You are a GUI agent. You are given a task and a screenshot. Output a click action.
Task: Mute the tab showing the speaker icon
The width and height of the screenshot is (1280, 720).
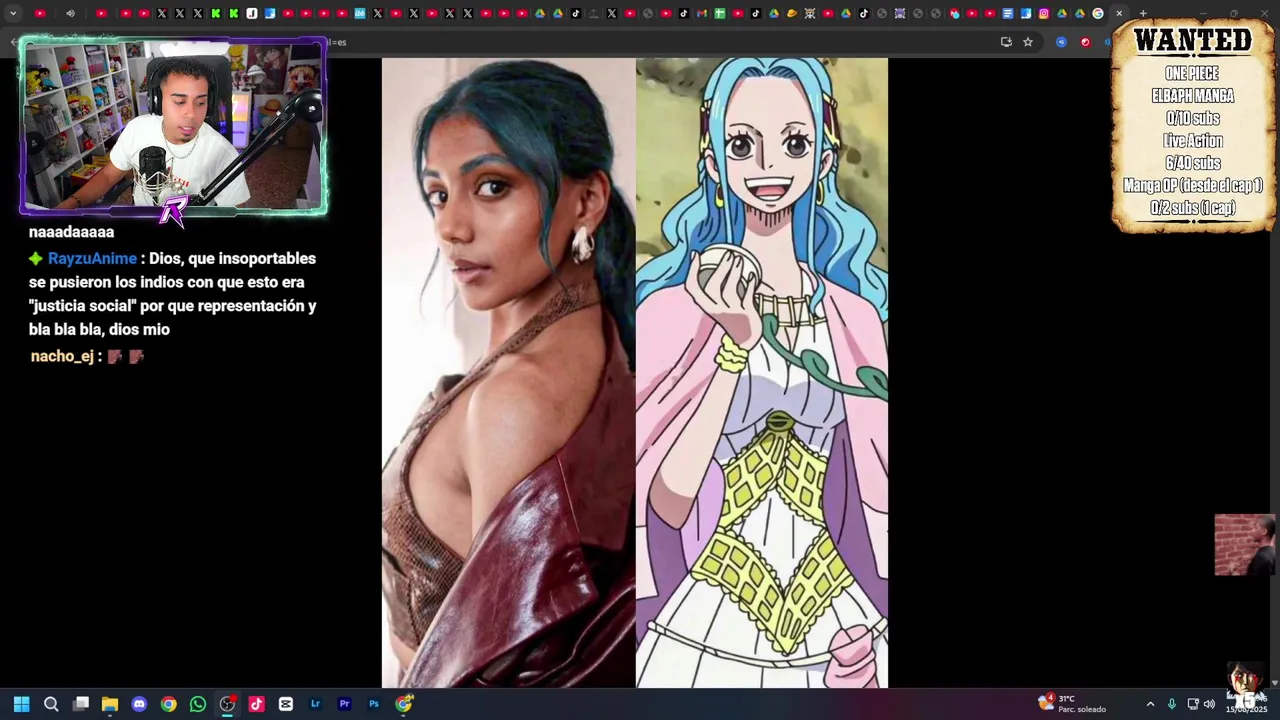(70, 13)
